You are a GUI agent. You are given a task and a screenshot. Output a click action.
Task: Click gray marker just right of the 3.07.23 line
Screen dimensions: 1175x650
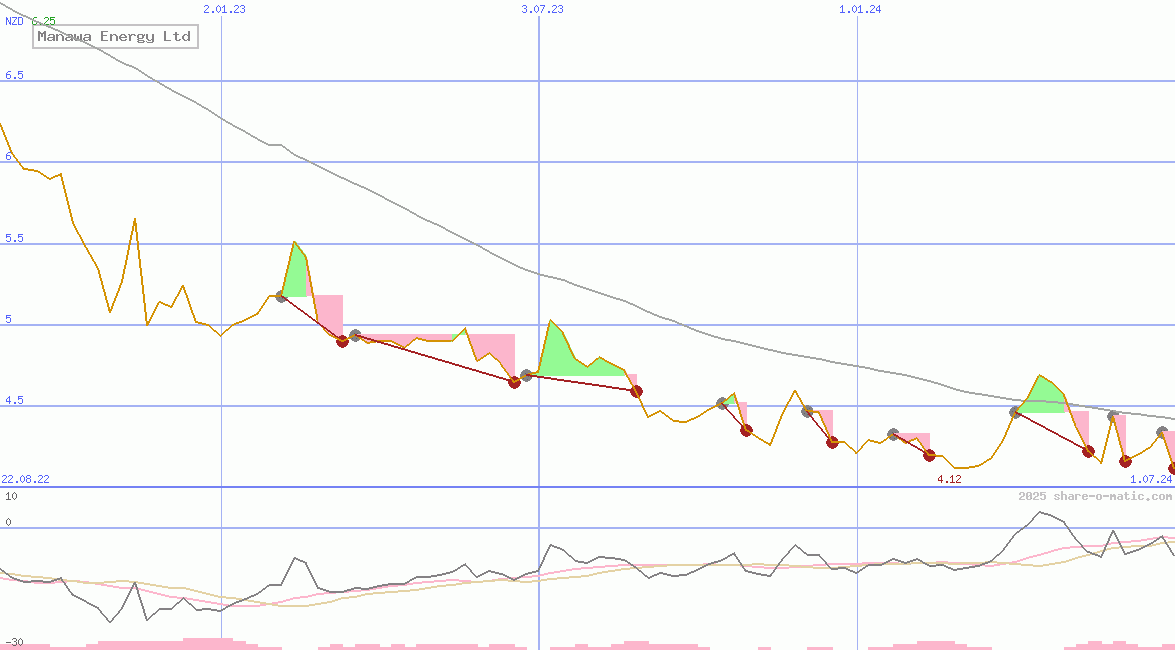[x=526, y=375]
